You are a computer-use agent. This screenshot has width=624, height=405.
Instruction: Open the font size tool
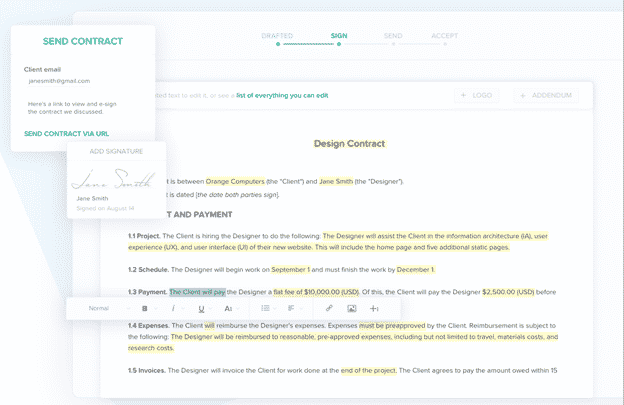pyautogui.click(x=228, y=308)
